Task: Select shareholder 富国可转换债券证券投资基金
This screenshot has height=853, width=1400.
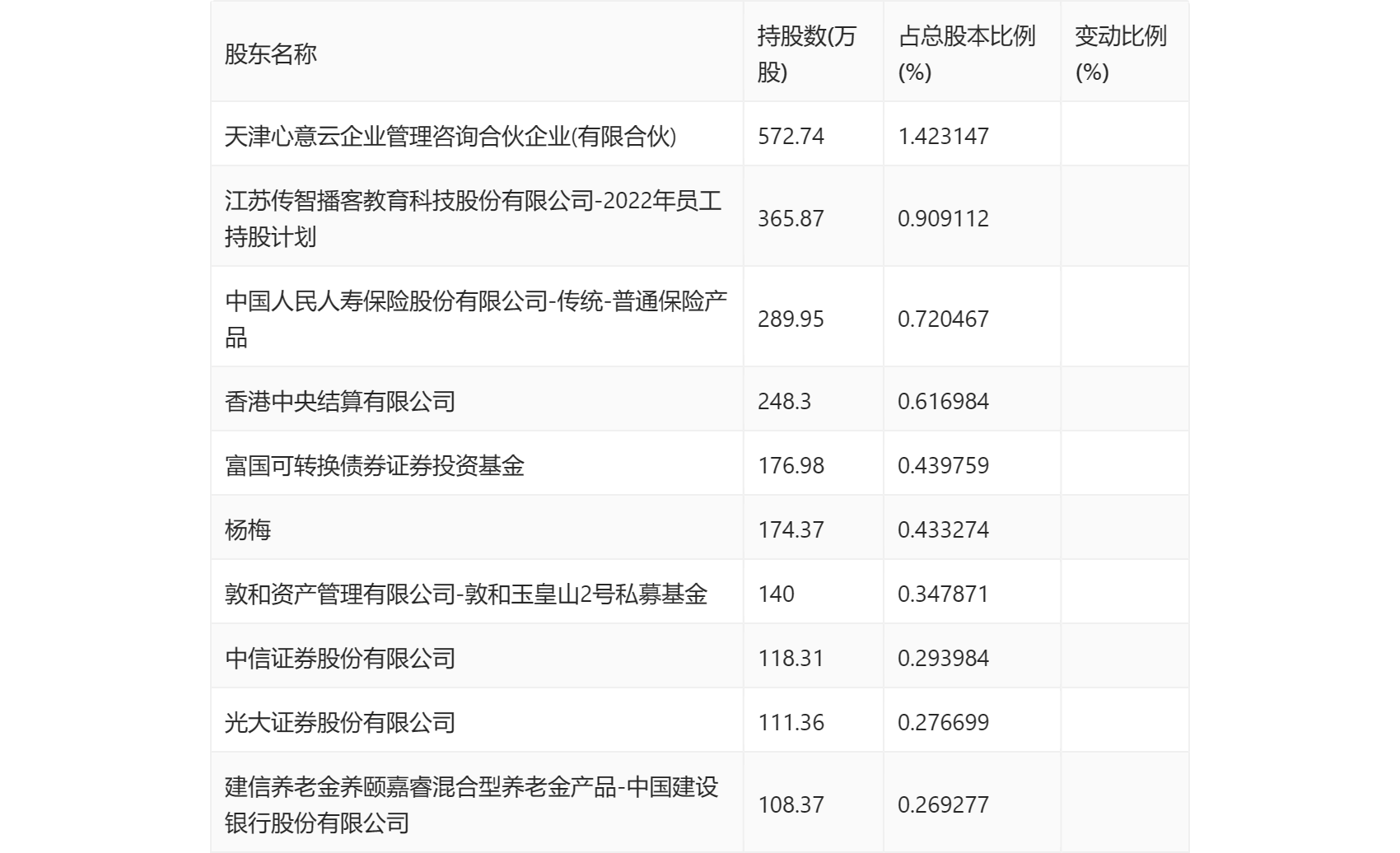Action: (x=375, y=465)
